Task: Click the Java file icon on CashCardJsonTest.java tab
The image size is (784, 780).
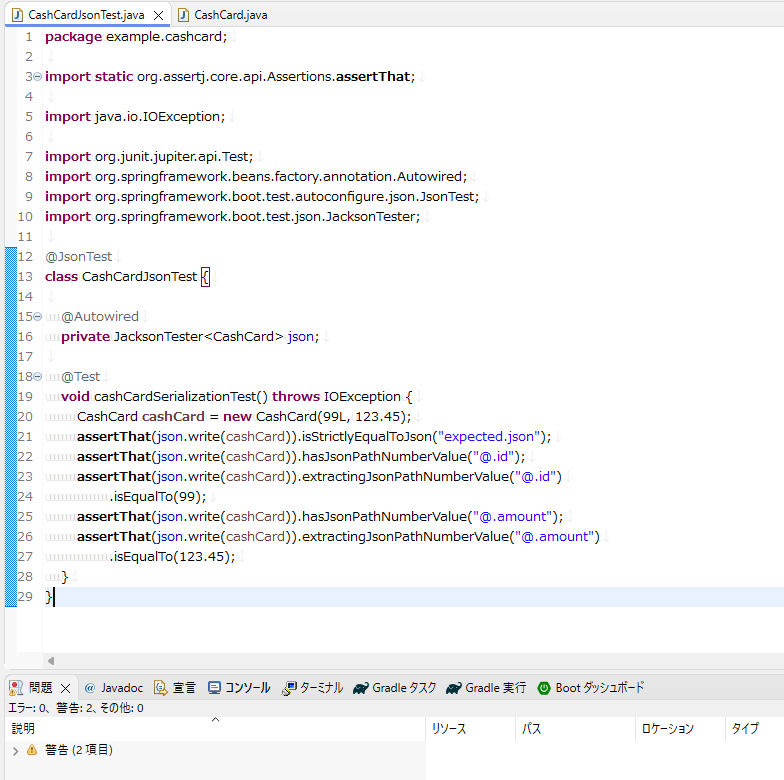Action: [x=18, y=15]
